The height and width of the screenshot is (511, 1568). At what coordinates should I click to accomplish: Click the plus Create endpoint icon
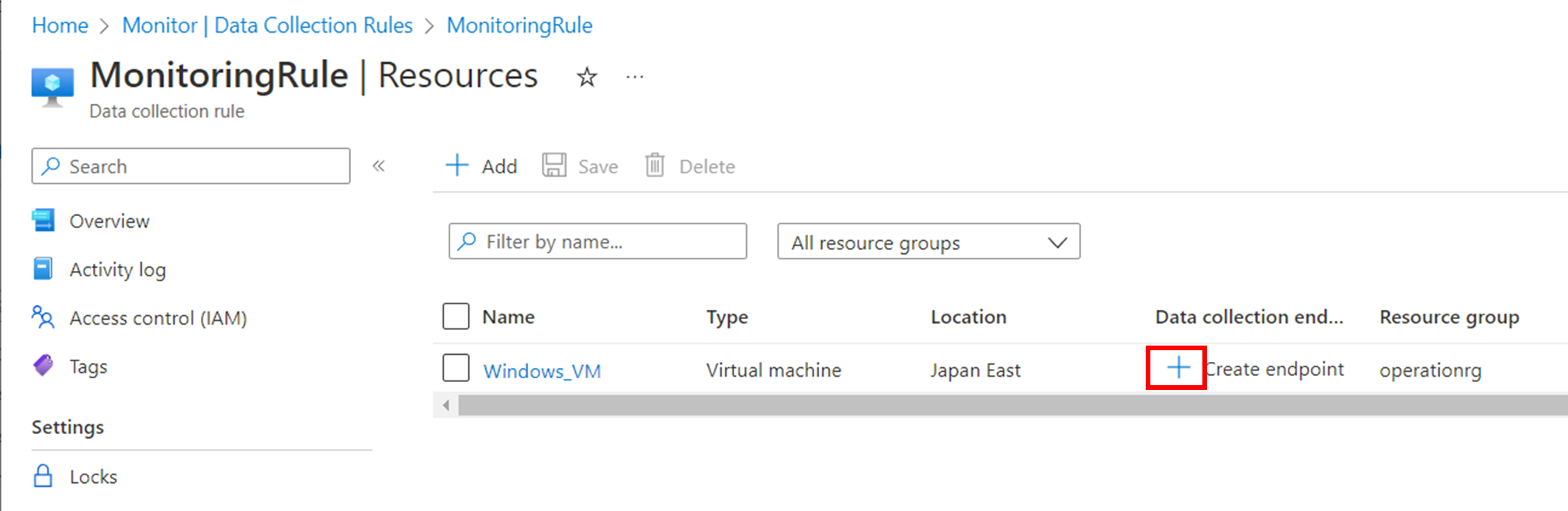point(1178,367)
